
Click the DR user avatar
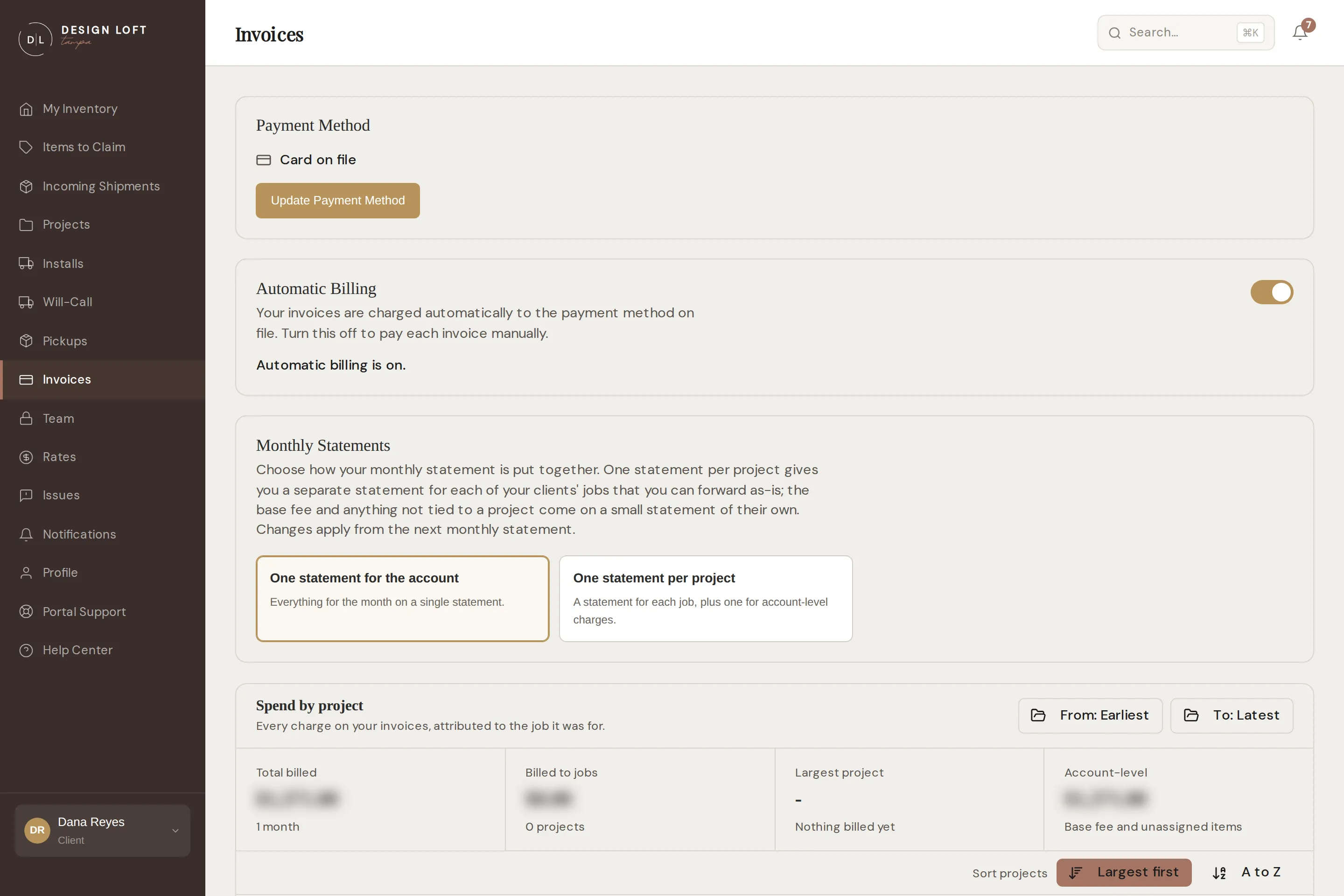point(37,830)
